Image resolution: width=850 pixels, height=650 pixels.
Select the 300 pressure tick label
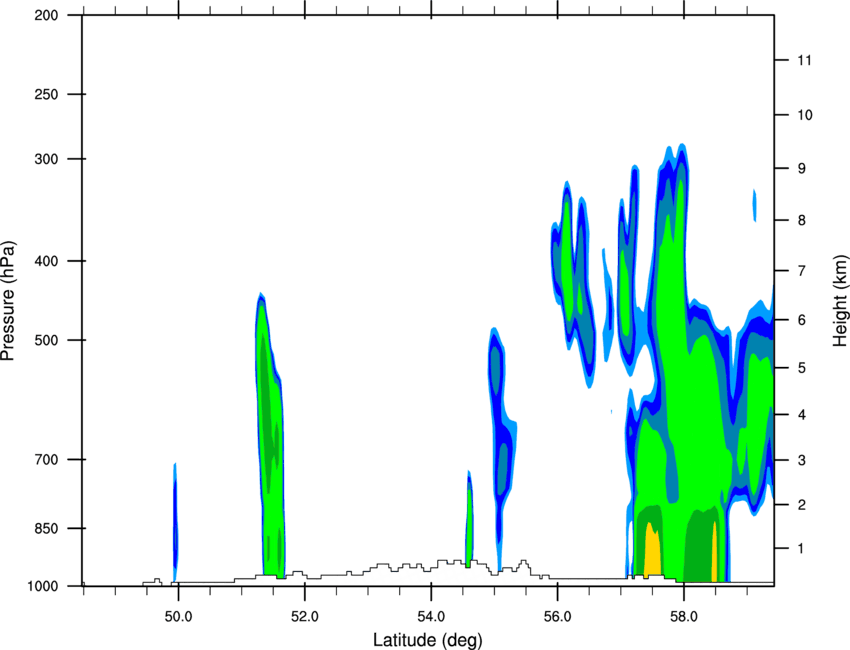(x=46, y=159)
